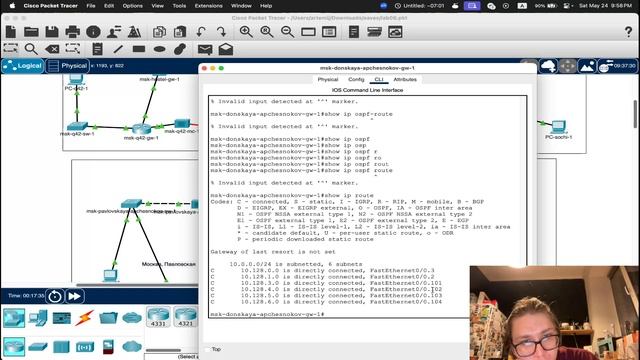Open the Config tab of router window

(x=356, y=80)
